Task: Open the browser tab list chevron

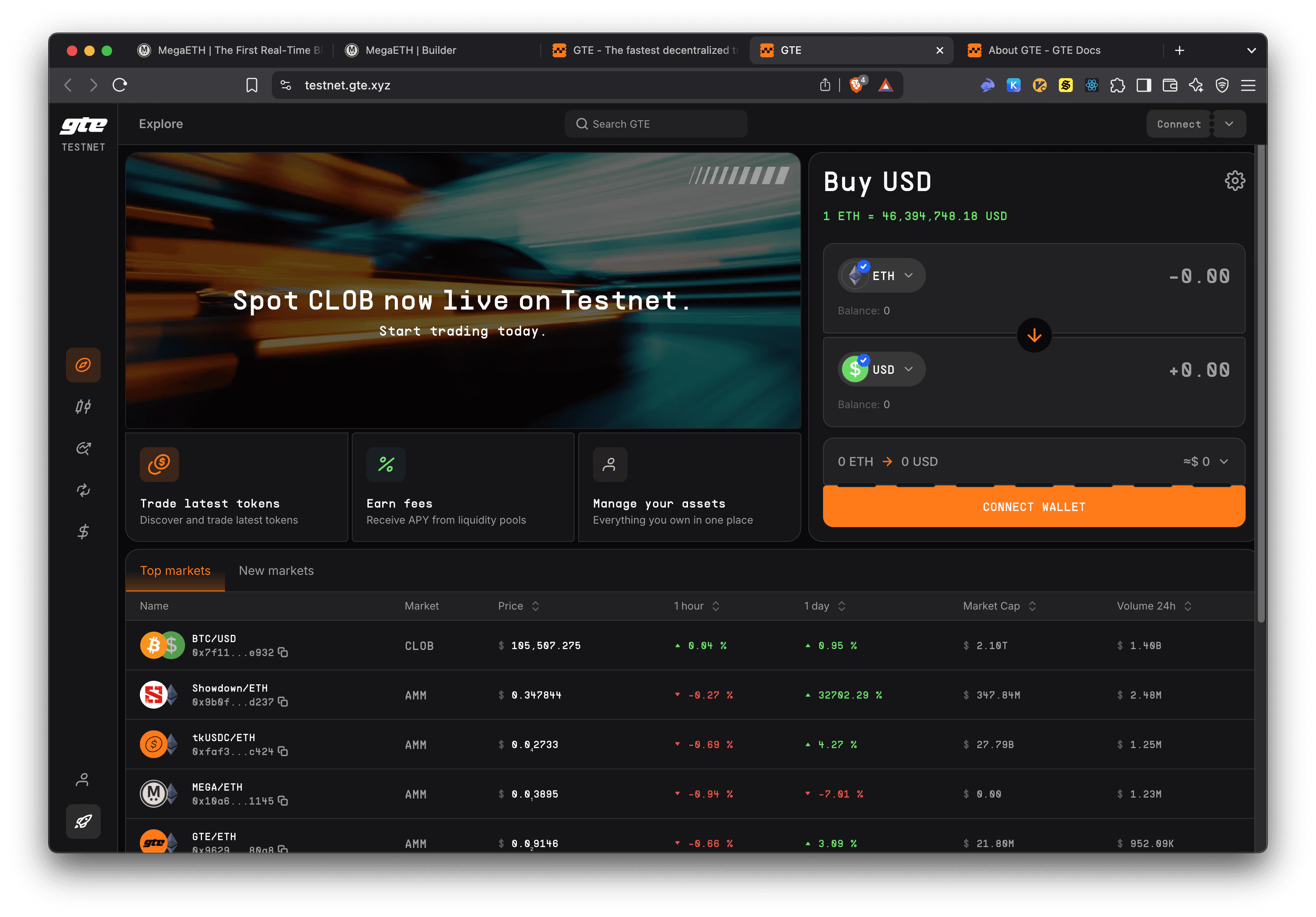Action: (1251, 50)
